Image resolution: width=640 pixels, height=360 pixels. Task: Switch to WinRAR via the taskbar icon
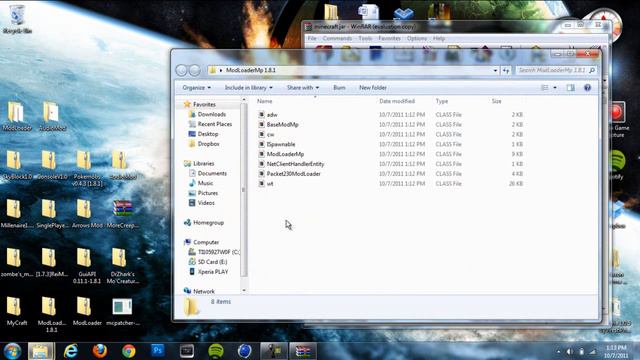pyautogui.click(x=302, y=351)
